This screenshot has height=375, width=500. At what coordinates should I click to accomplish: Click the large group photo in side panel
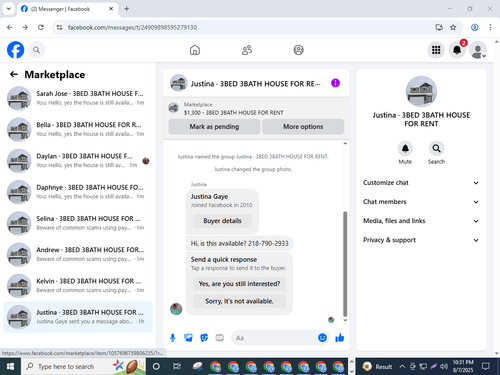tap(421, 92)
